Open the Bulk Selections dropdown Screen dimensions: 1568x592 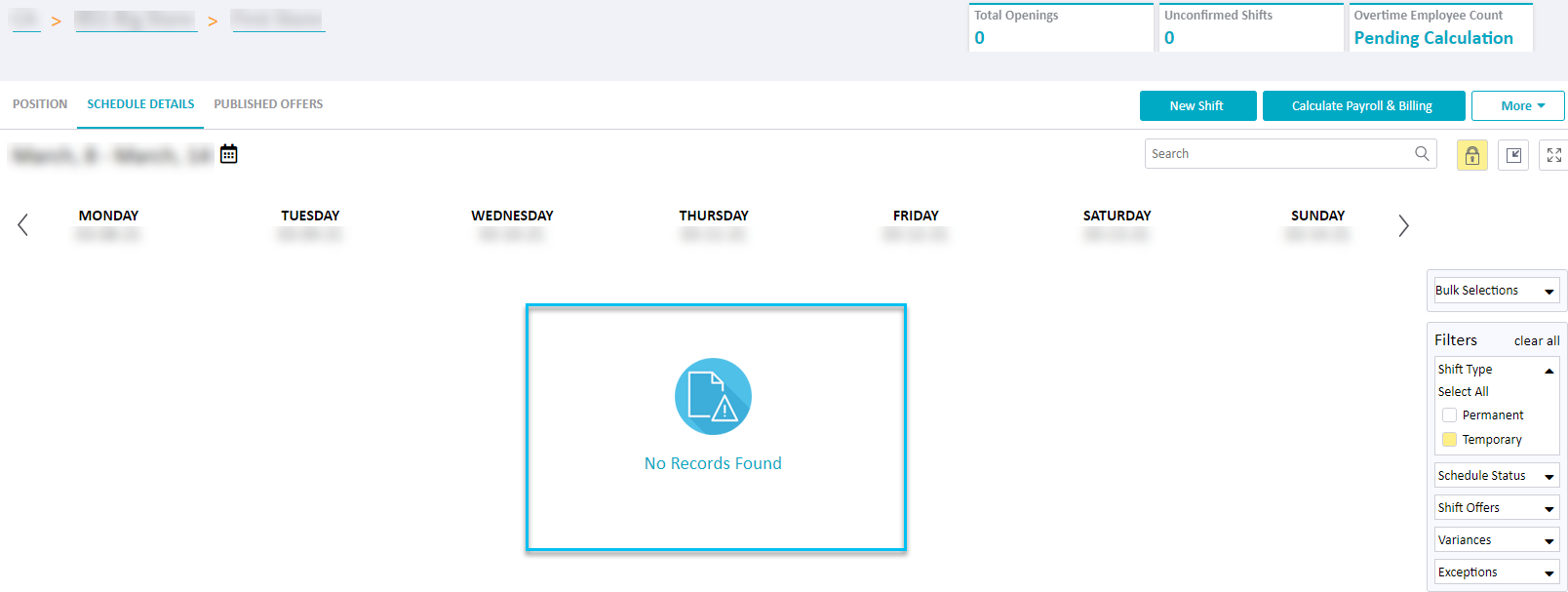click(x=1496, y=291)
